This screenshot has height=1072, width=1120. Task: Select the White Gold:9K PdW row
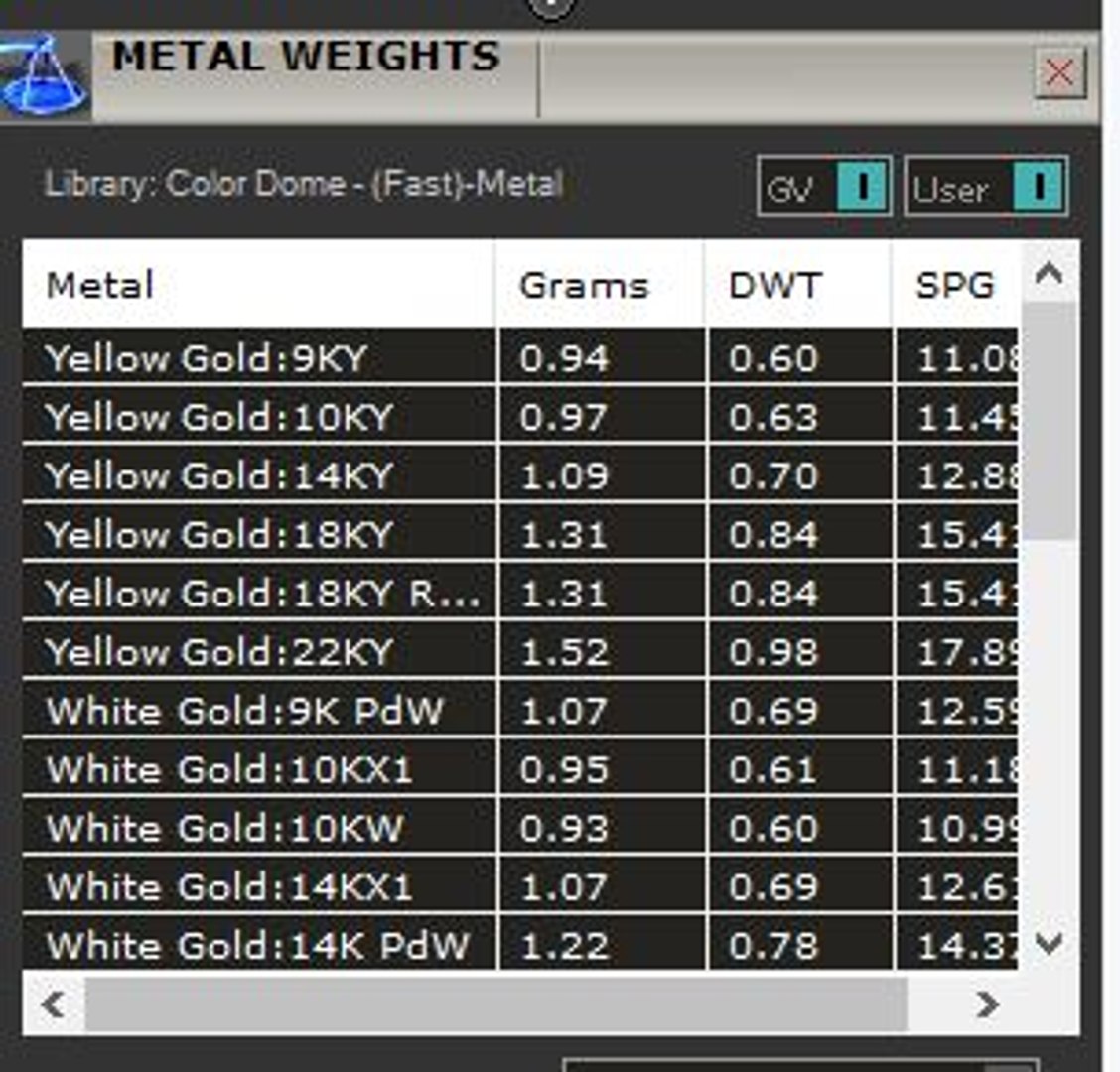[520, 709]
